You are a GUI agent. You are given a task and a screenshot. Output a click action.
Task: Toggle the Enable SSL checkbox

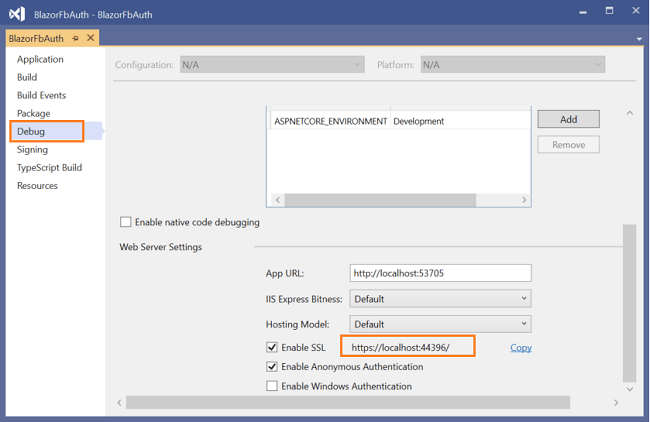click(x=272, y=347)
